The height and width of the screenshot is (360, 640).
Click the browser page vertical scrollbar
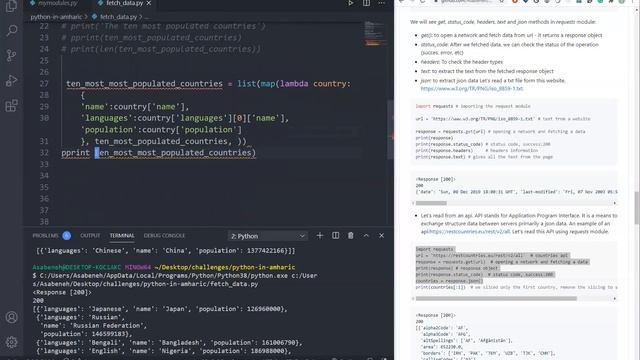(x=637, y=208)
